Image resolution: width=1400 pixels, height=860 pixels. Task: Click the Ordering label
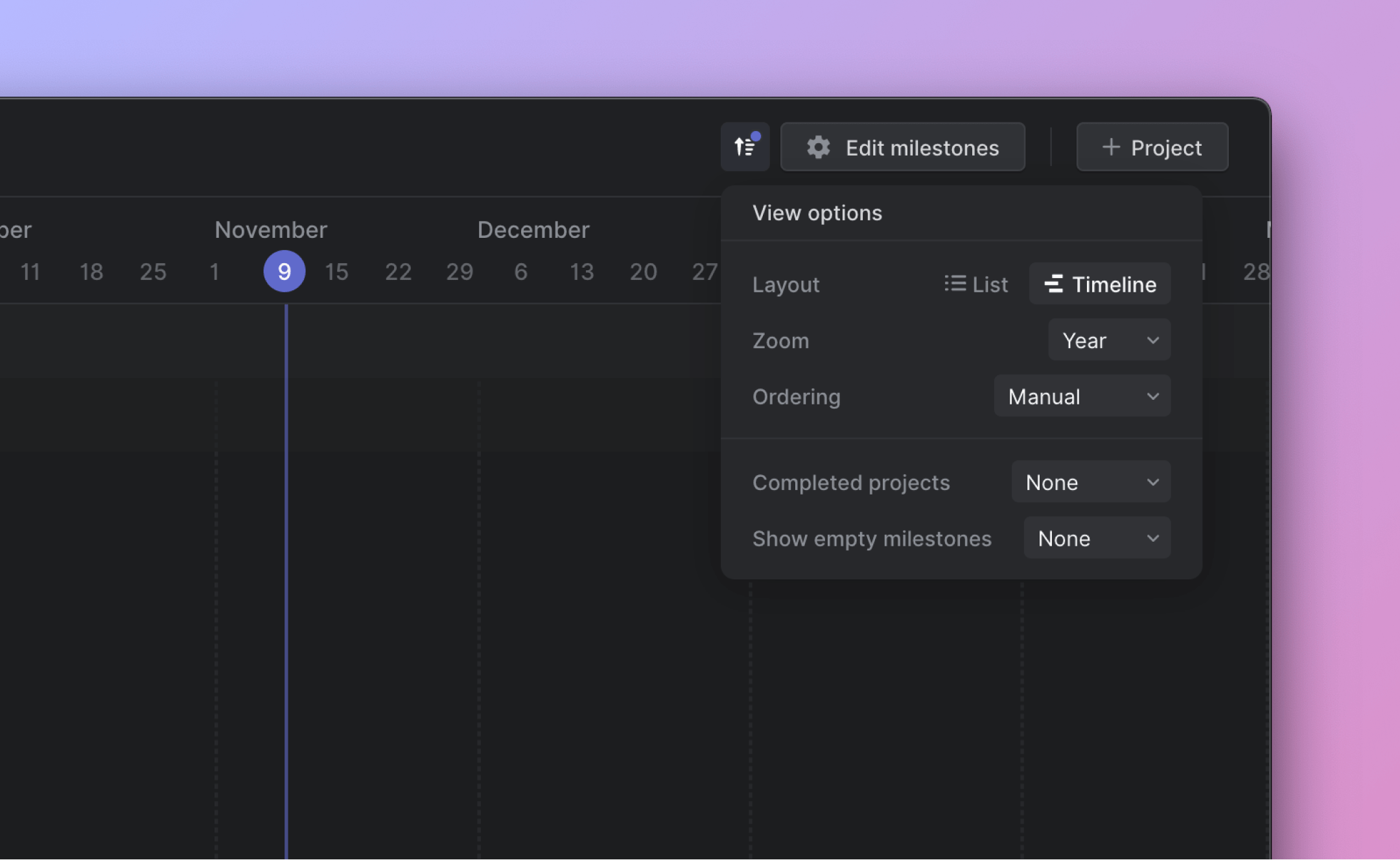(x=796, y=397)
